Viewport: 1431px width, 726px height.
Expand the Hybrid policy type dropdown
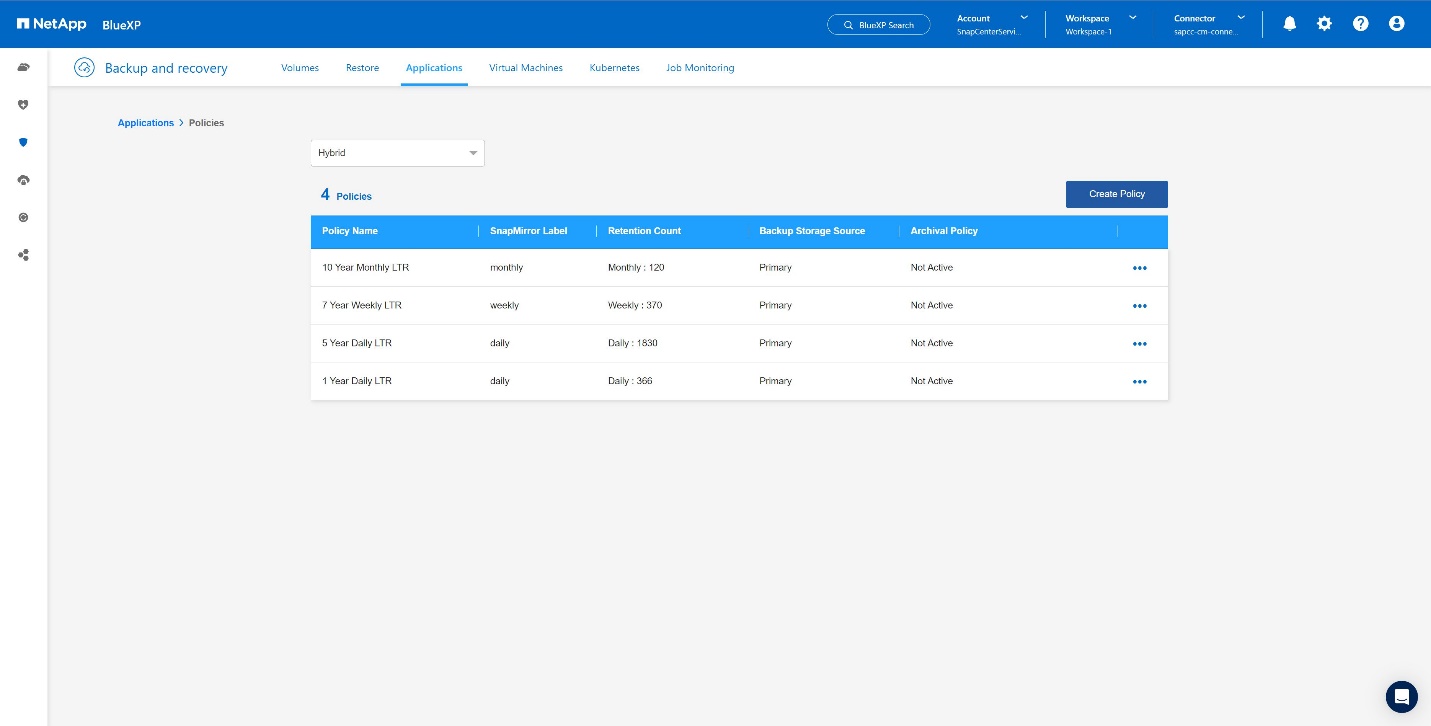(397, 153)
